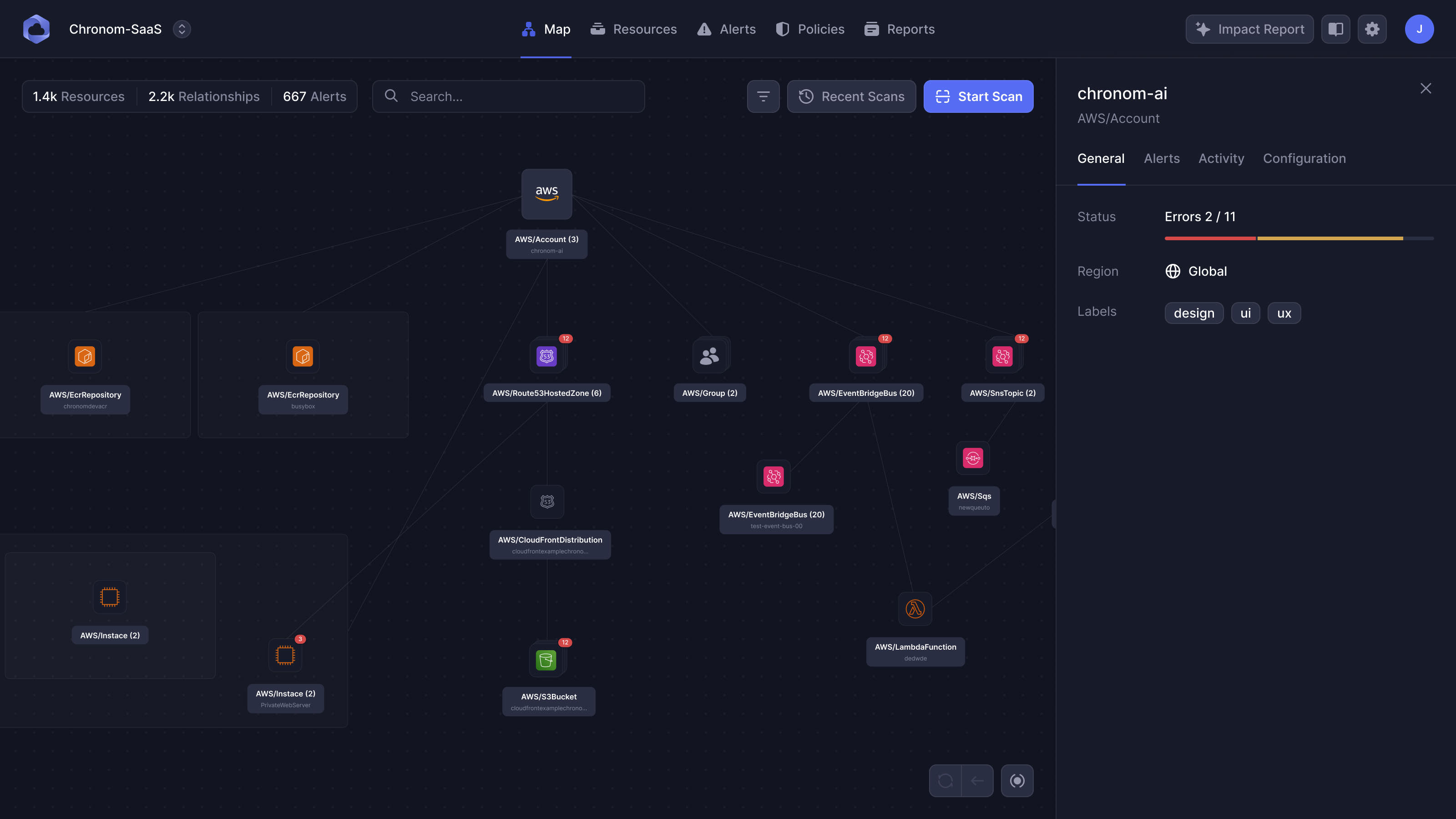Toggle the side panel layout button
Image resolution: width=1456 pixels, height=819 pixels.
pos(1335,29)
